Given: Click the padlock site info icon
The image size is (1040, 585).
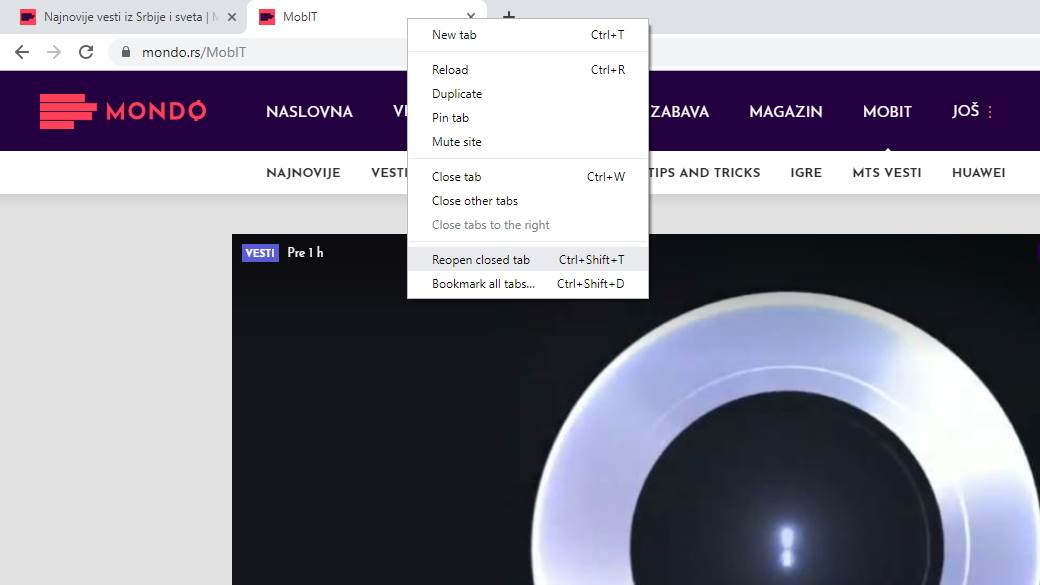Looking at the screenshot, I should [x=126, y=52].
